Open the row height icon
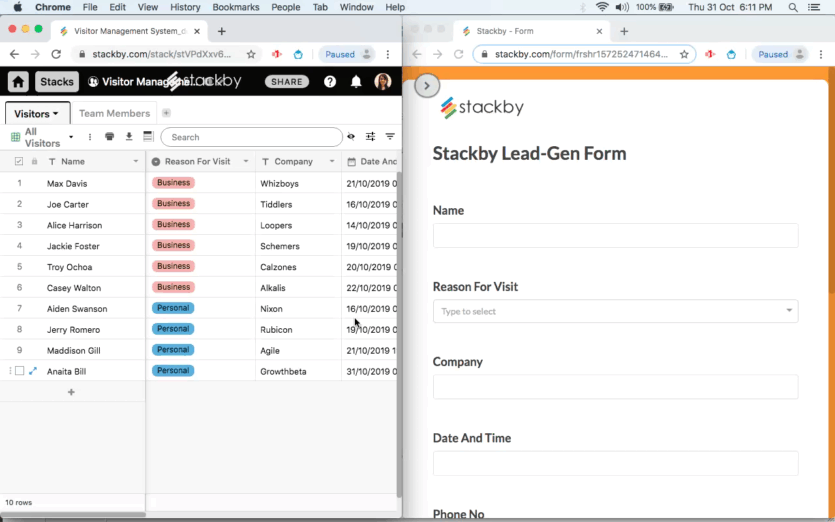Image resolution: width=835 pixels, height=522 pixels. point(149,137)
